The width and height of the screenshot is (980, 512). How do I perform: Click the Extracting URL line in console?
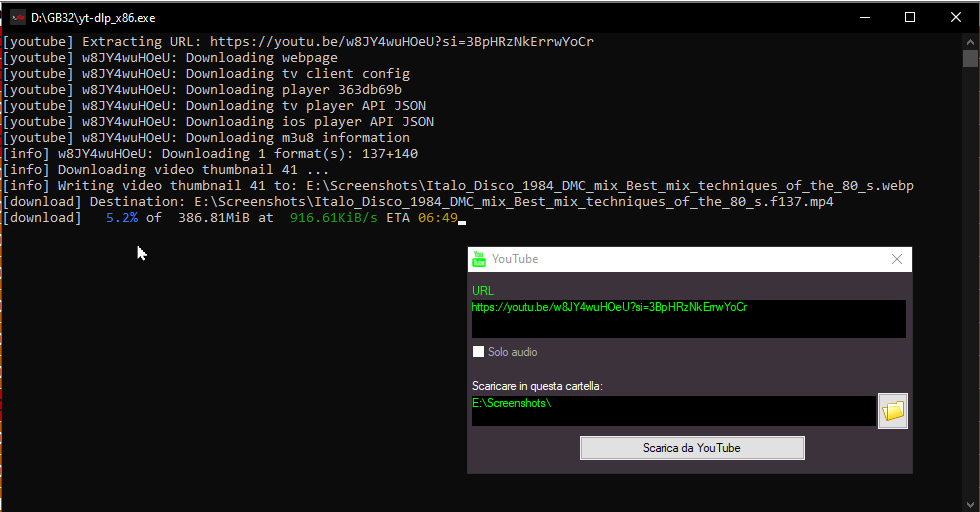(x=298, y=42)
